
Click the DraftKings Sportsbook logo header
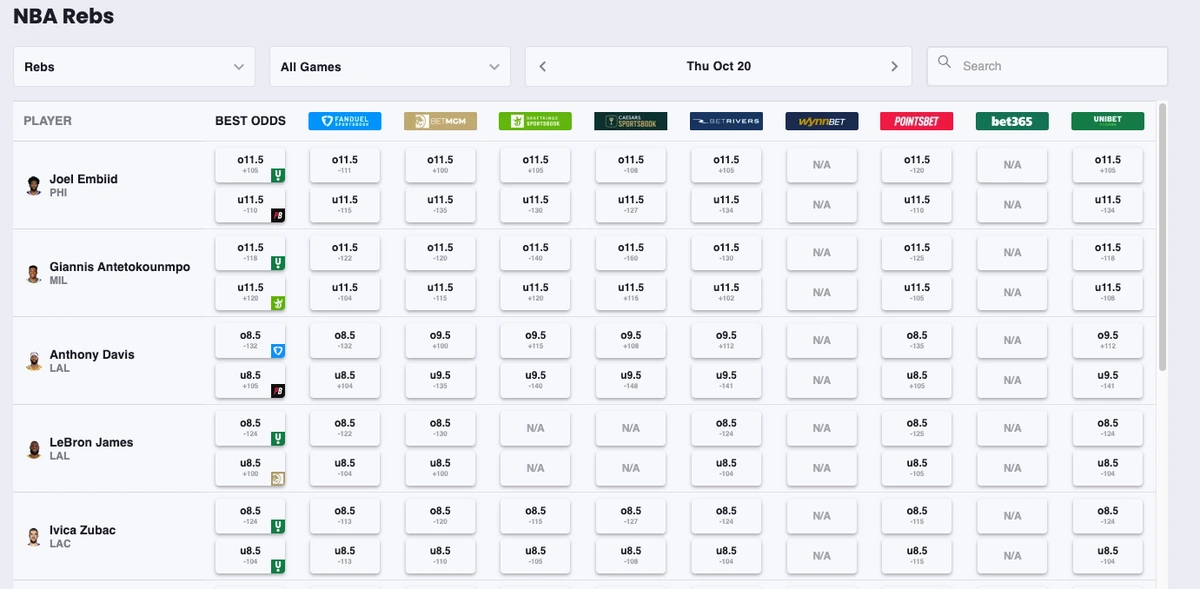point(535,121)
